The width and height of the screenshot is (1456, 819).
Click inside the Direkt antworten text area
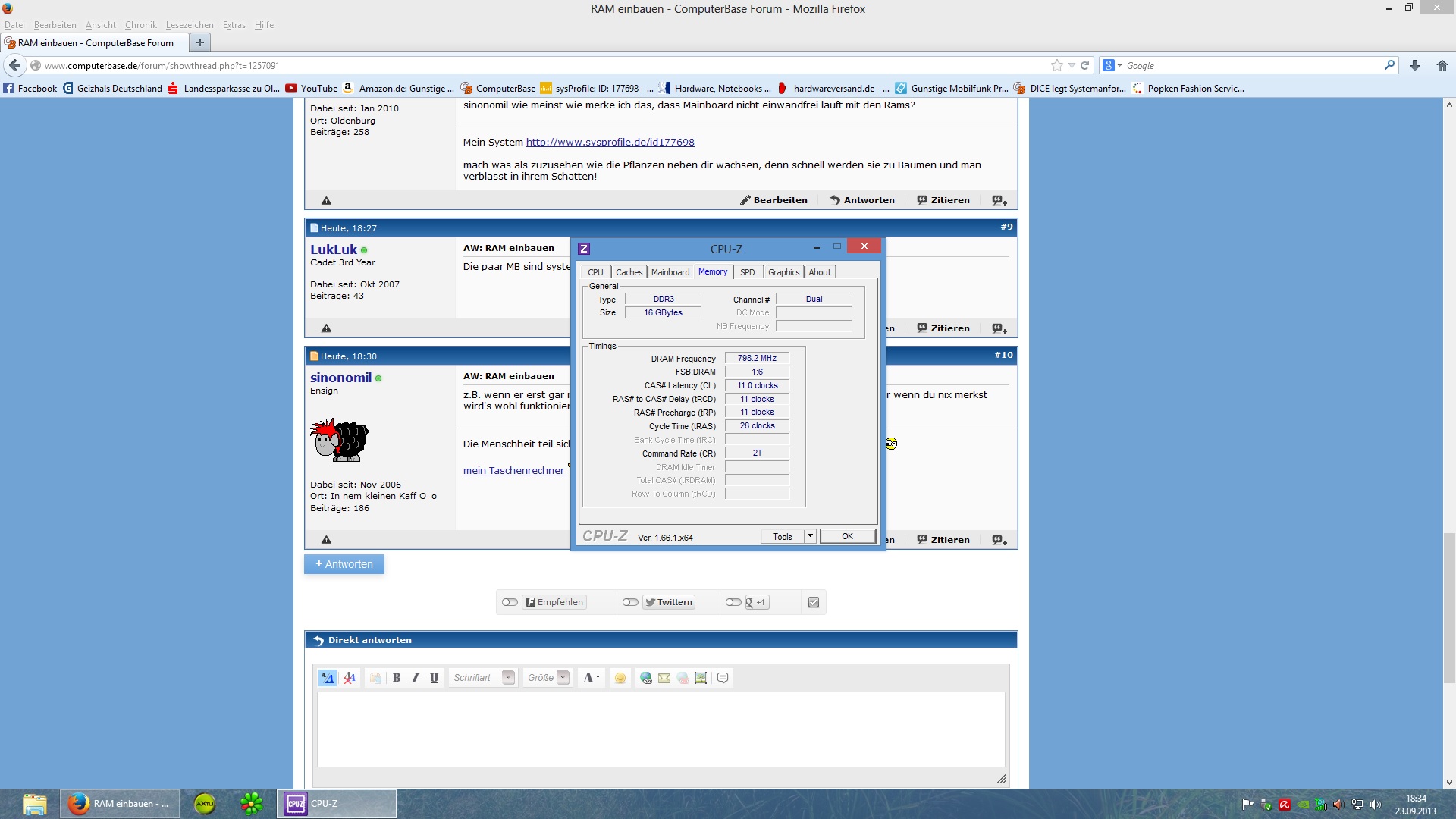coord(660,728)
